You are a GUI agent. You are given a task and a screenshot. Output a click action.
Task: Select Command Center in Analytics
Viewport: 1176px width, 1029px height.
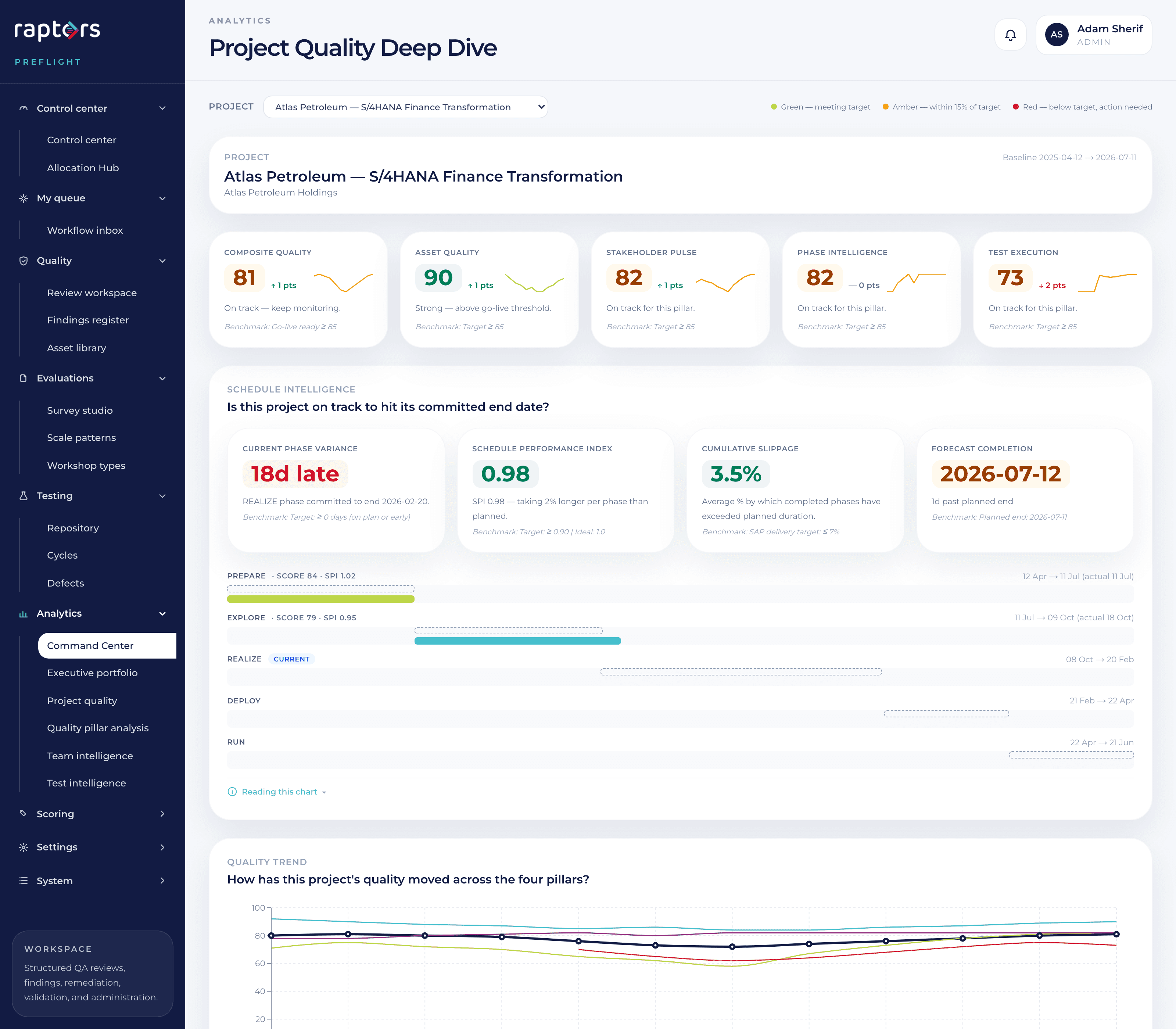pos(107,645)
